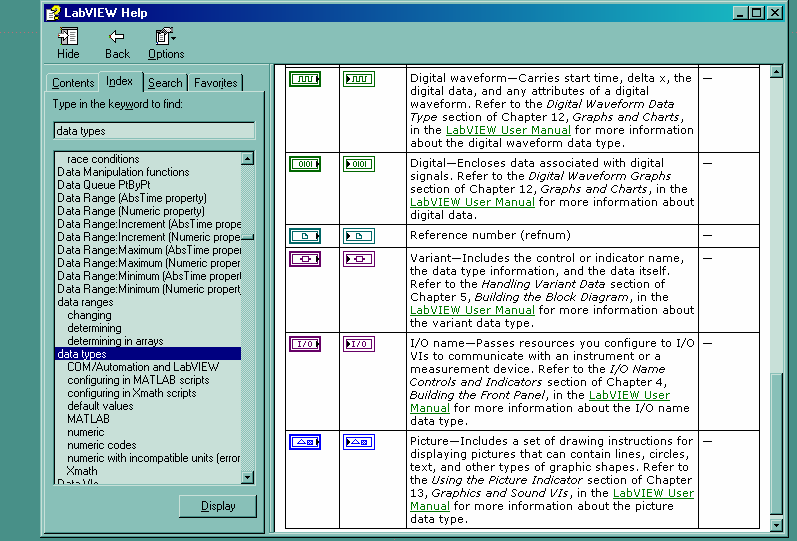Open LabVIEW User Manual link in Digital row
The height and width of the screenshot is (541, 797).
point(472,202)
